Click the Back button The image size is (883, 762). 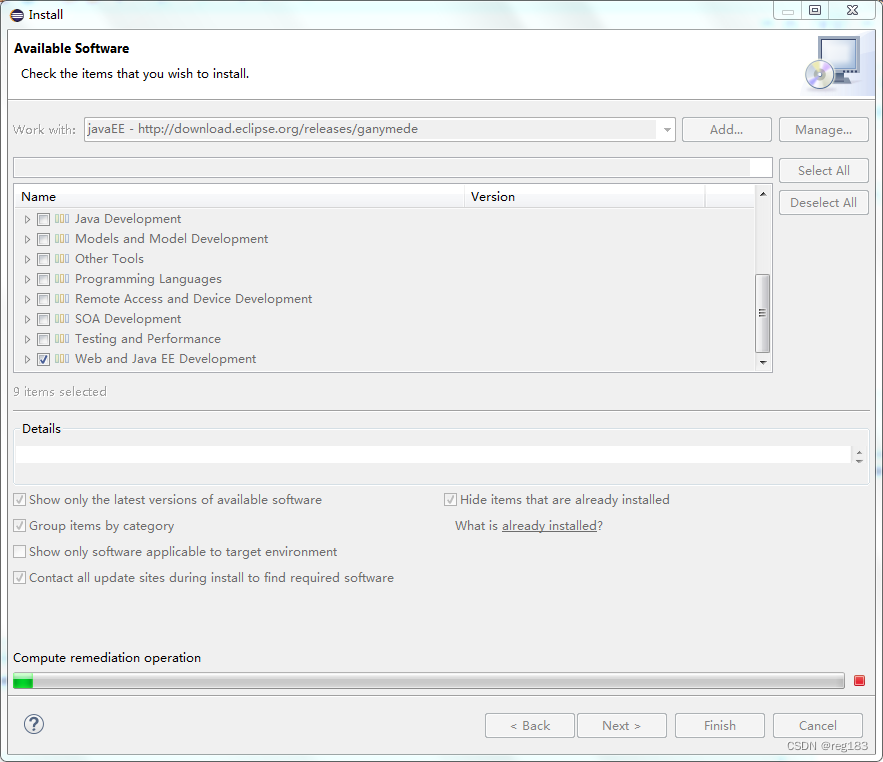click(530, 725)
